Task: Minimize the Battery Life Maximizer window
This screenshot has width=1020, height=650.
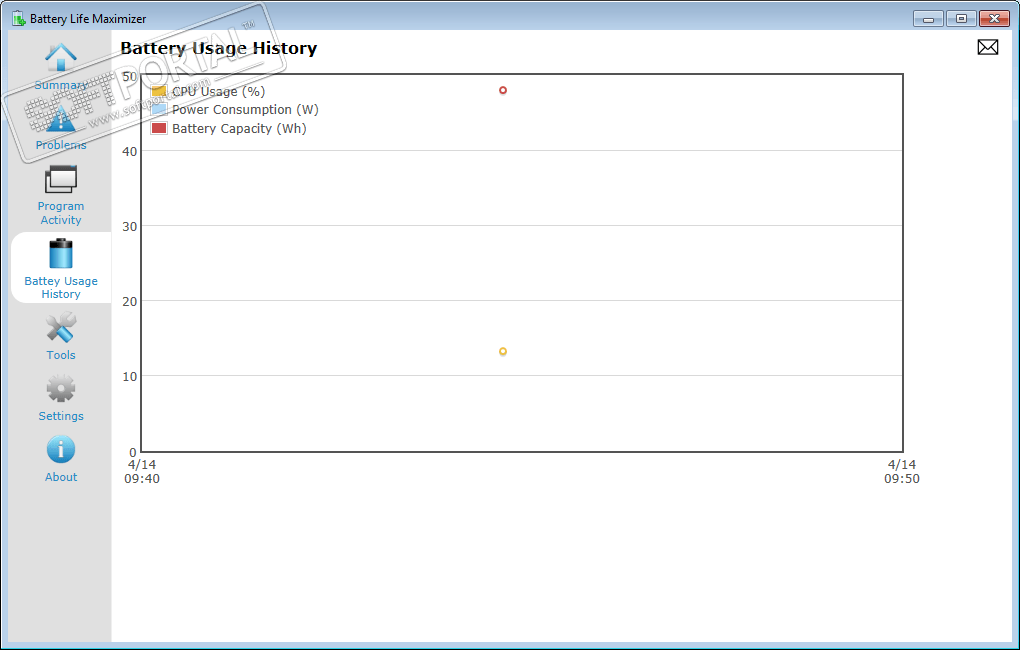Action: pos(928,19)
